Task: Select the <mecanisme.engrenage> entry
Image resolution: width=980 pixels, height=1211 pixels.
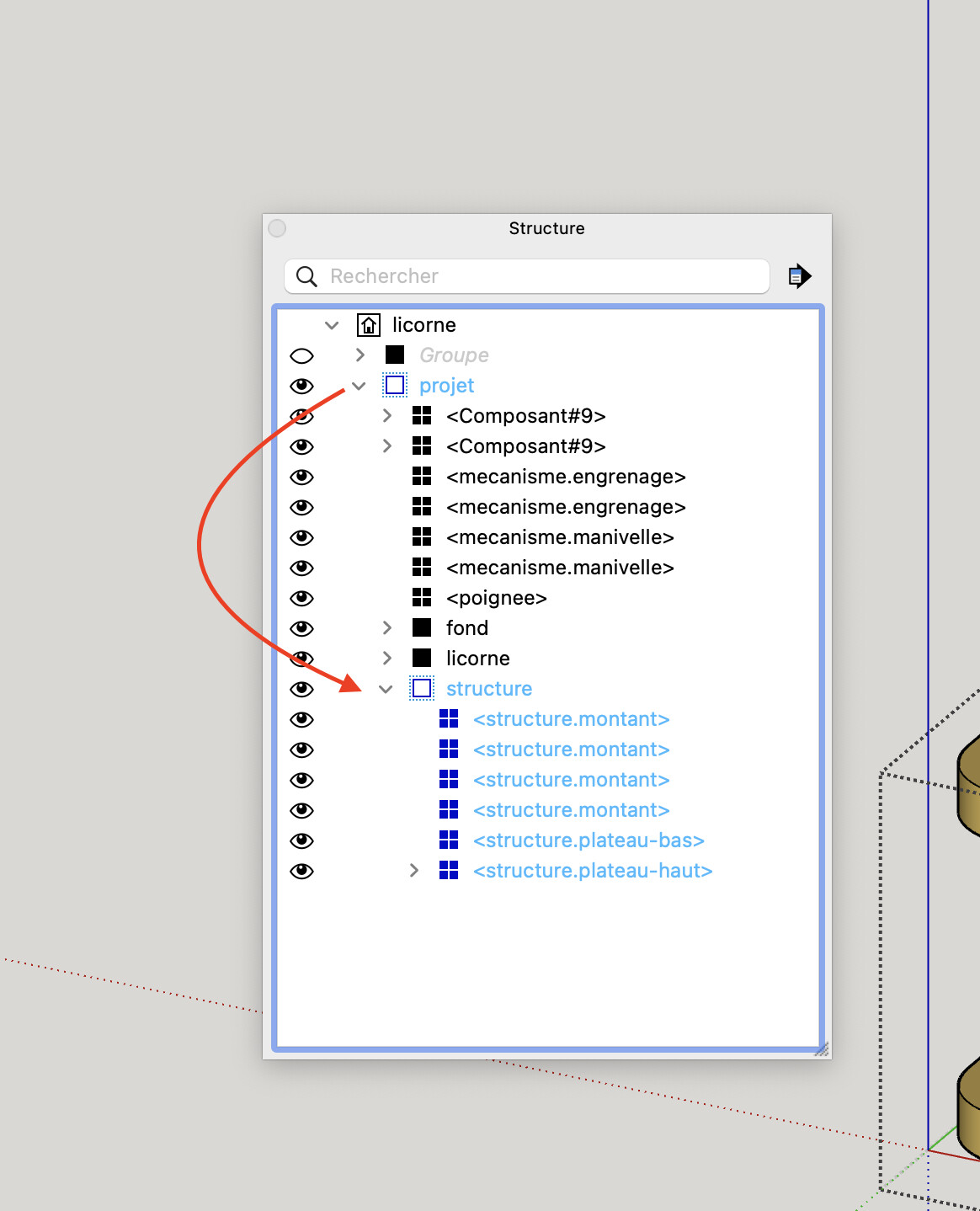Action: pyautogui.click(x=565, y=477)
